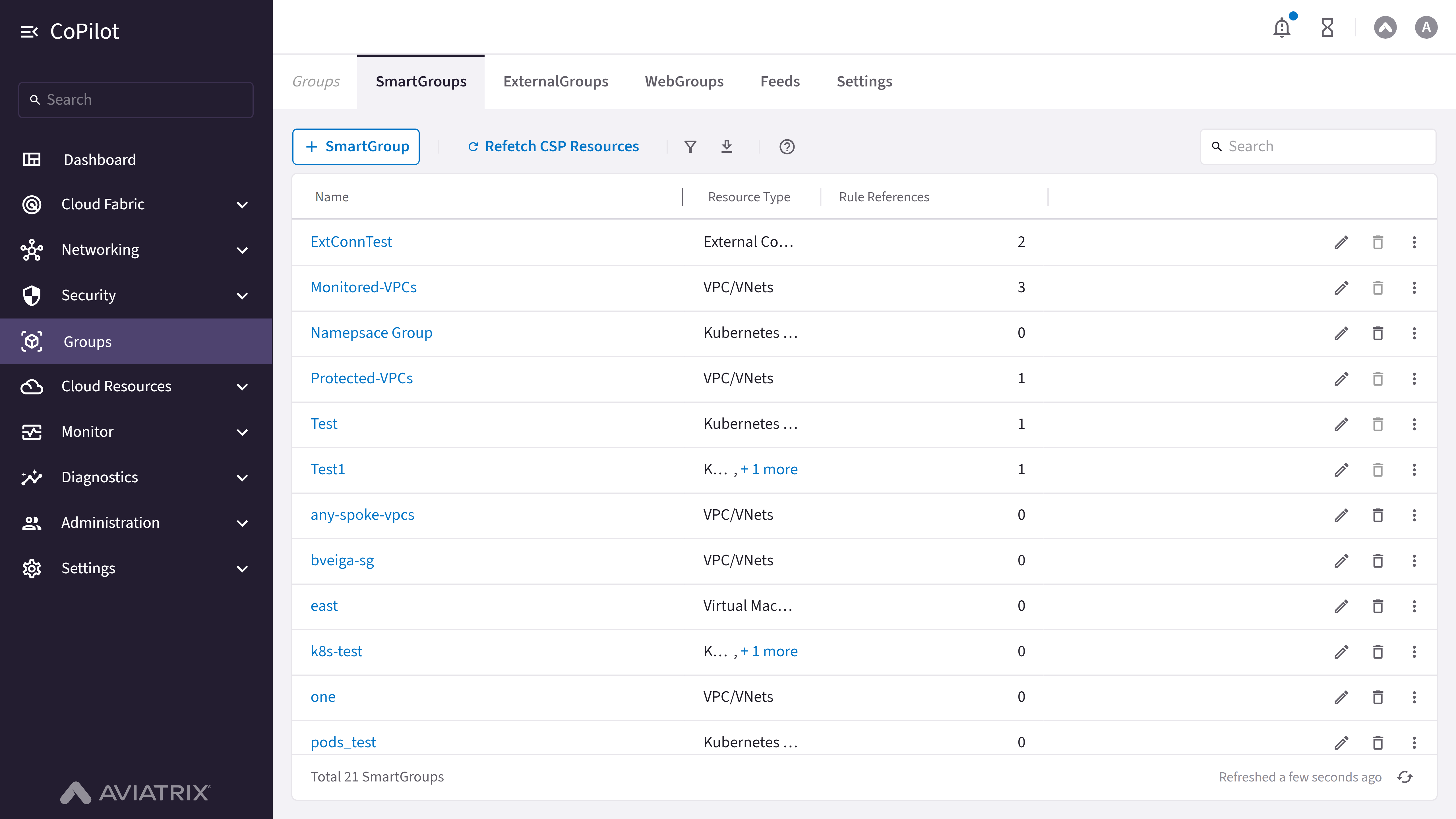Viewport: 1456px width, 819px height.
Task: Open the help question mark icon
Action: point(787,147)
